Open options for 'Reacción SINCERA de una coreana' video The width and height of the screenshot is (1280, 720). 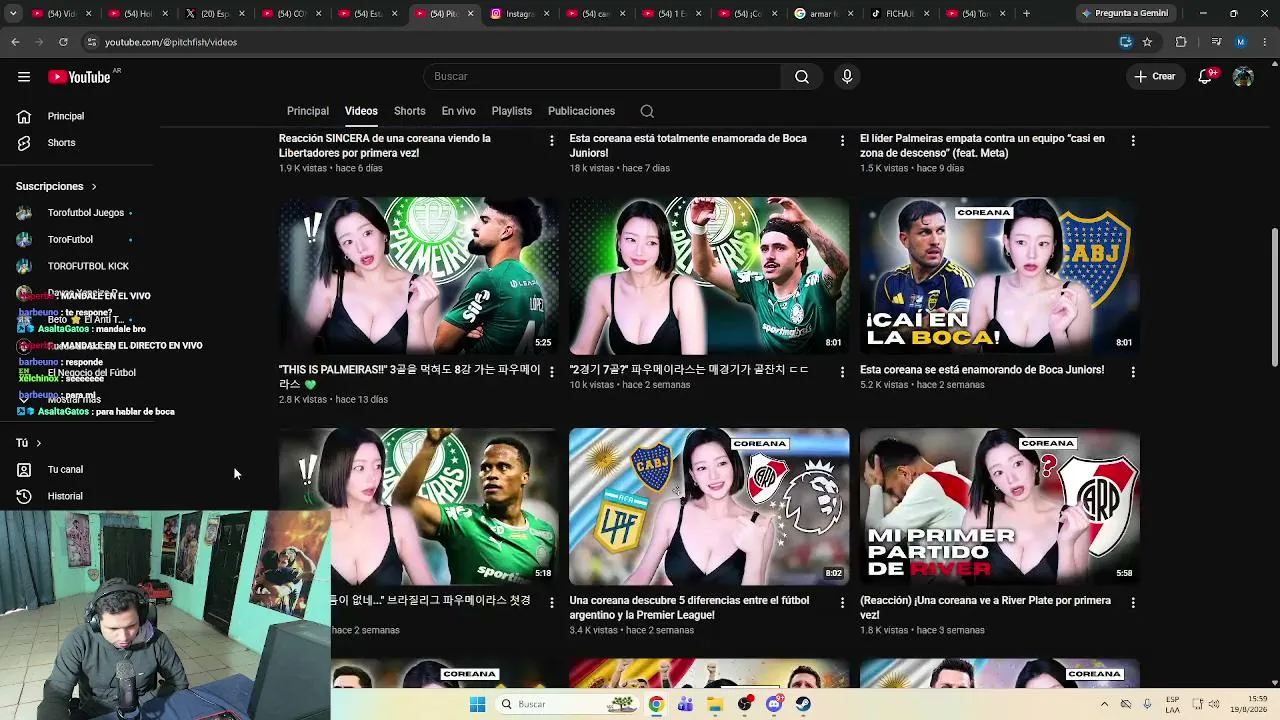[x=551, y=141]
